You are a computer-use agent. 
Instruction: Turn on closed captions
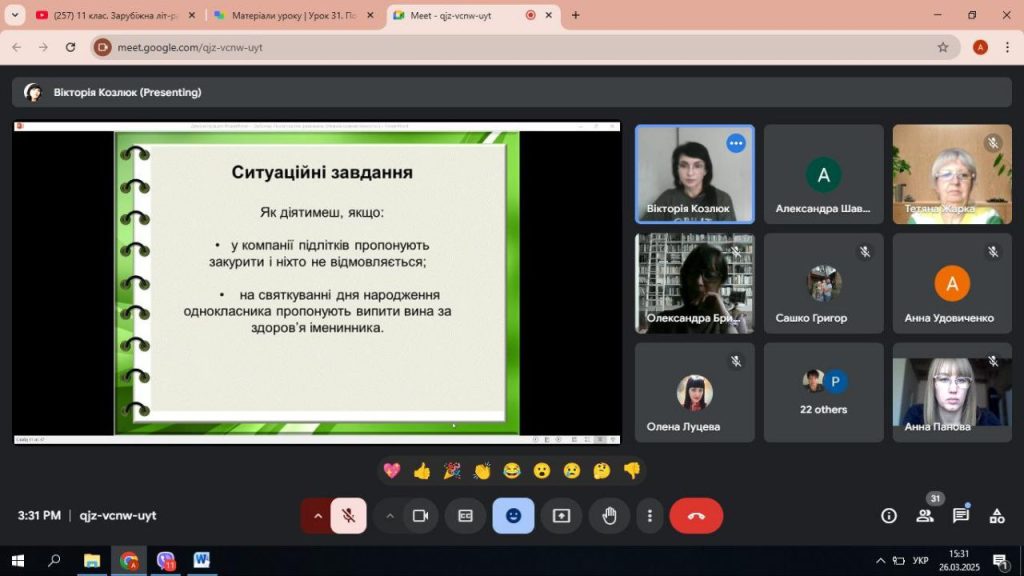pyautogui.click(x=465, y=516)
